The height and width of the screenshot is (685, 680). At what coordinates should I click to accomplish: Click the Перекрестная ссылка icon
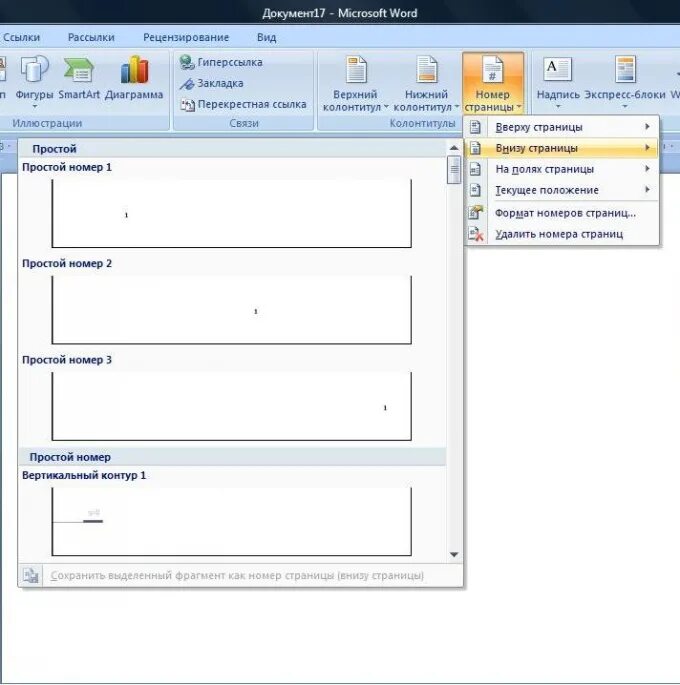pyautogui.click(x=187, y=104)
